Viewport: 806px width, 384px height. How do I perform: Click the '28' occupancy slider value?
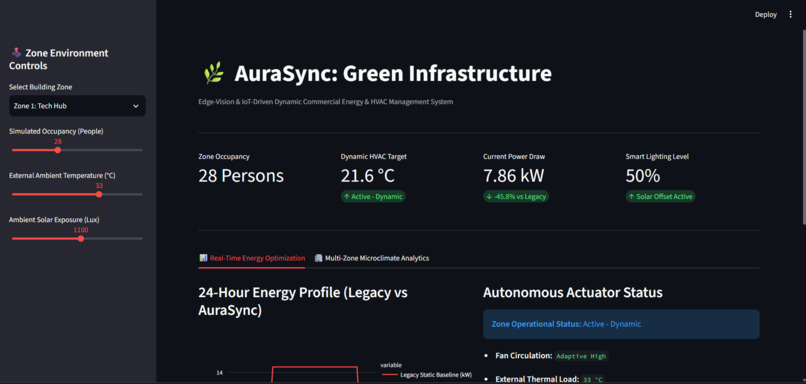(58, 141)
